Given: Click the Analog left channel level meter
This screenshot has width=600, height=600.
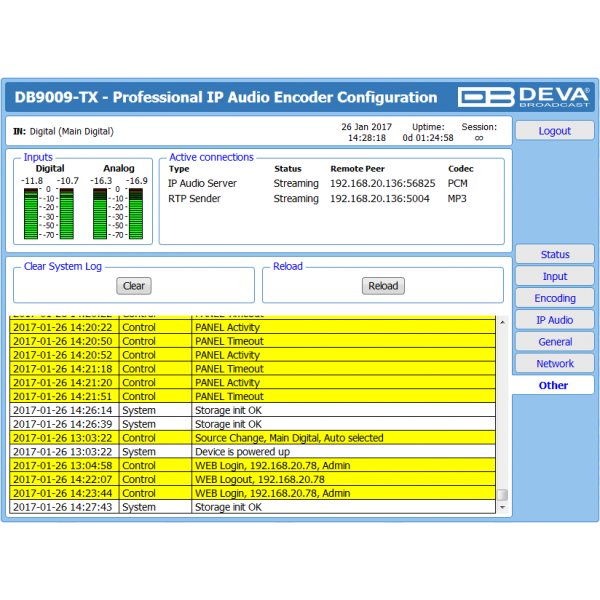Looking at the screenshot, I should point(100,214).
